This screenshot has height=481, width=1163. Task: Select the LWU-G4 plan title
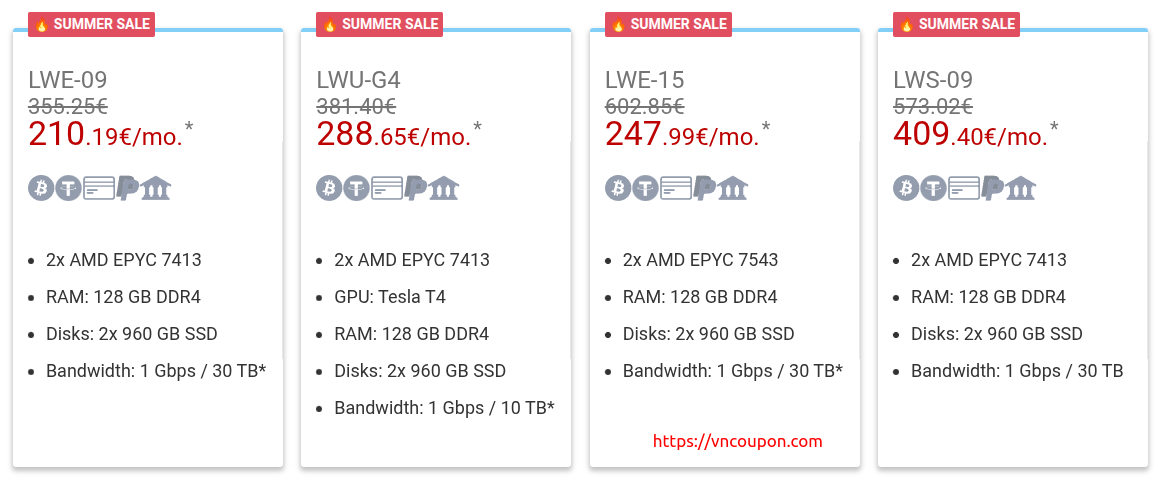(x=358, y=79)
